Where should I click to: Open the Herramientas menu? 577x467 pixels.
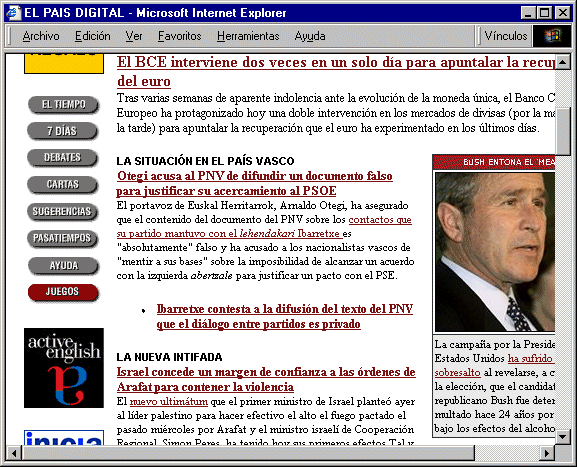pyautogui.click(x=248, y=36)
